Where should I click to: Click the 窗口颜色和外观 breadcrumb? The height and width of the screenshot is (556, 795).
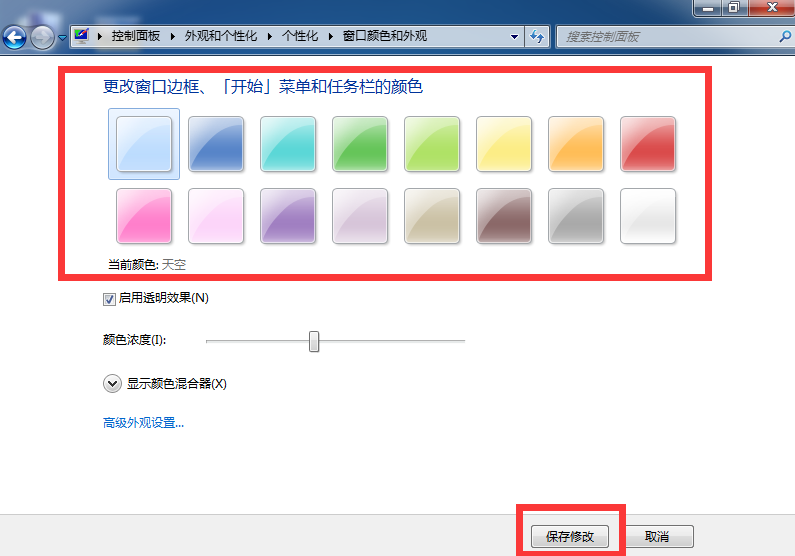385,36
